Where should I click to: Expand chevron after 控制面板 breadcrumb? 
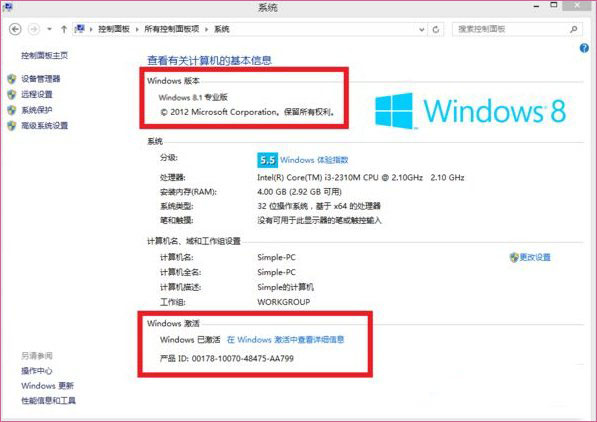[137, 29]
